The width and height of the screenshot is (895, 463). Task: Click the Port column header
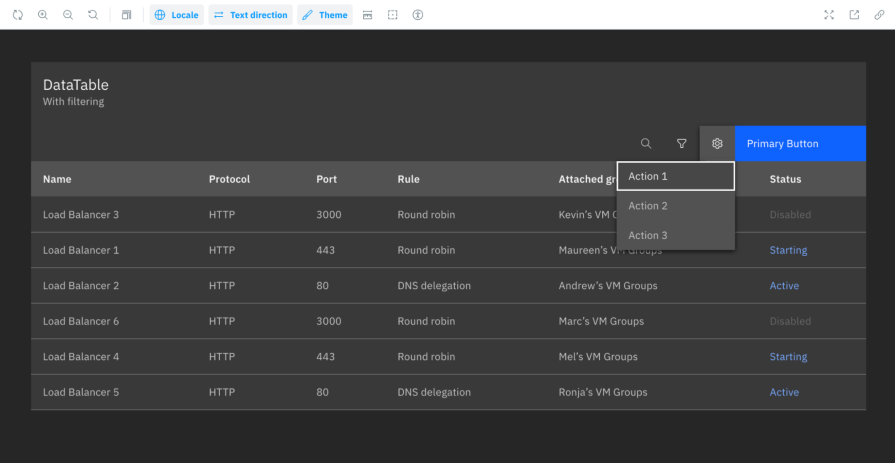coord(326,179)
